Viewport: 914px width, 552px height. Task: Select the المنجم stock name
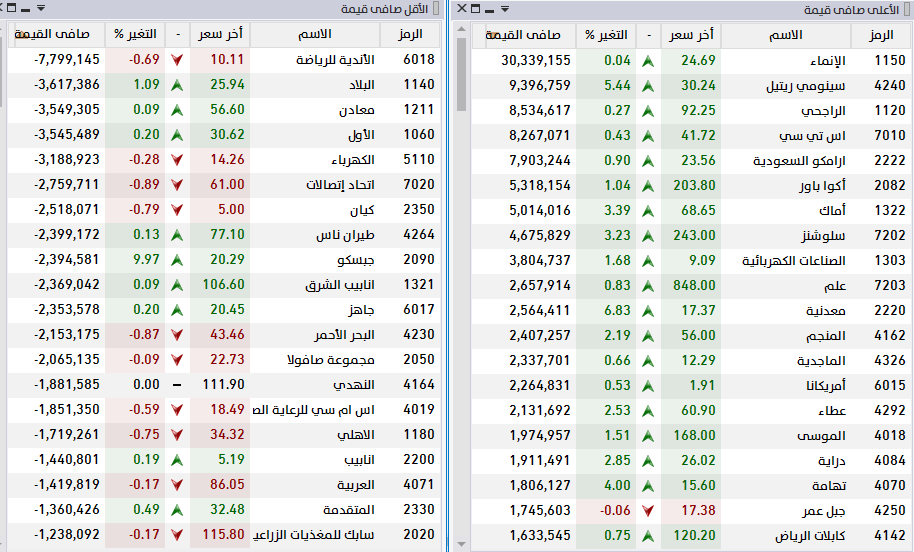[825, 336]
